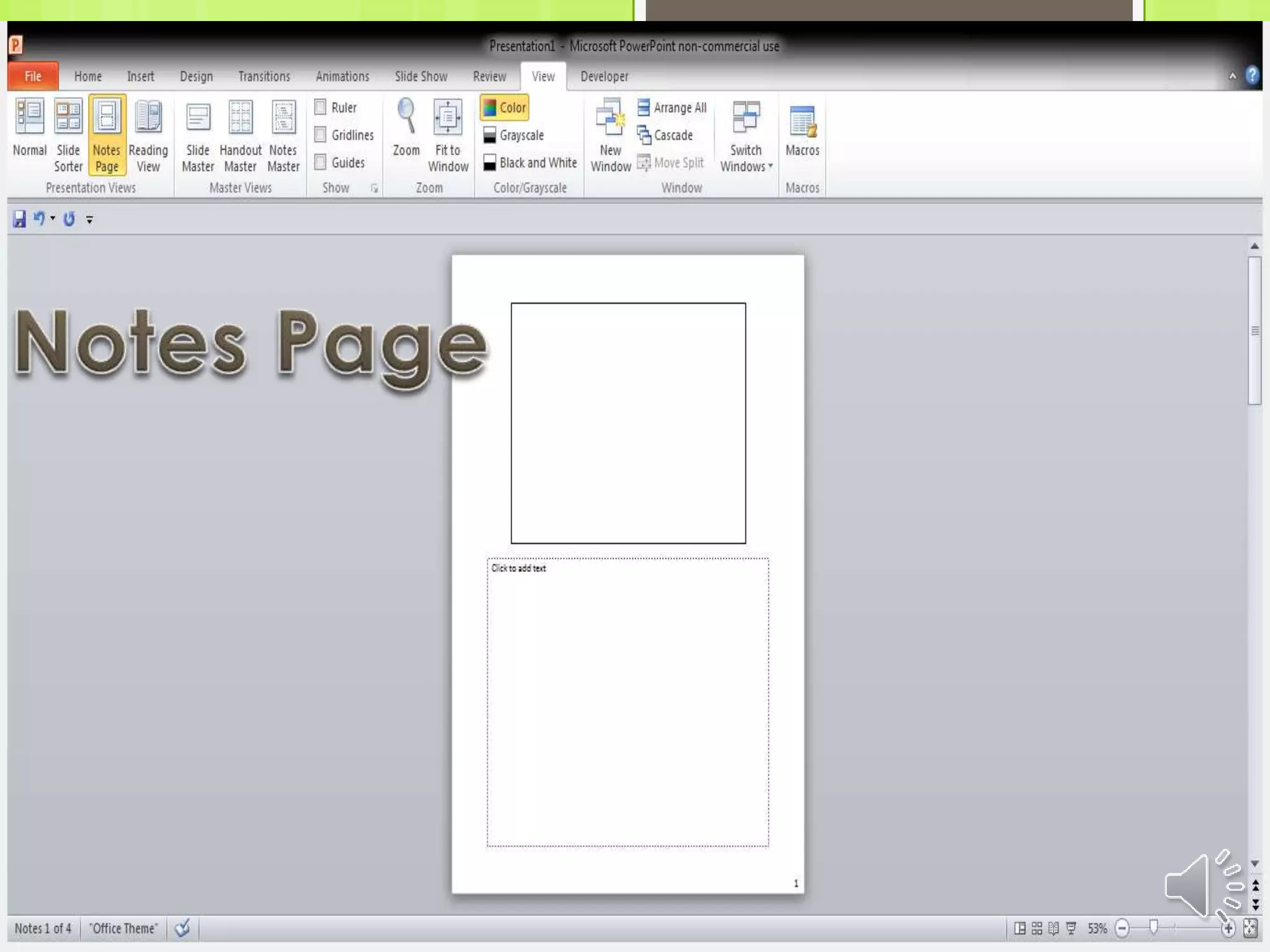Toggle the Gridlines checkbox

click(x=321, y=134)
